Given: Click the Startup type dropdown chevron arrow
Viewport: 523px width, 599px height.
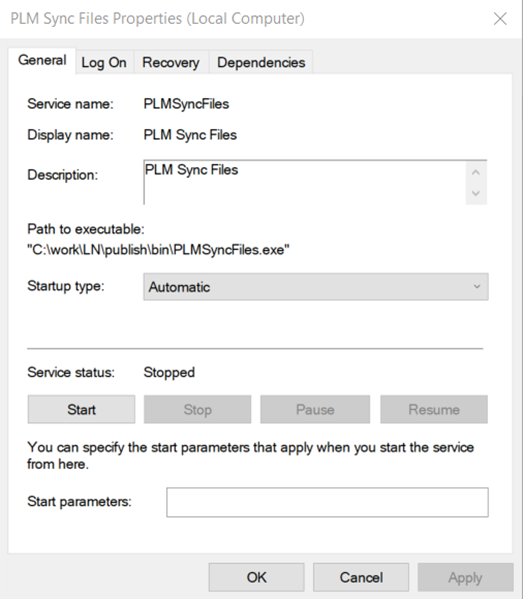Looking at the screenshot, I should (476, 287).
